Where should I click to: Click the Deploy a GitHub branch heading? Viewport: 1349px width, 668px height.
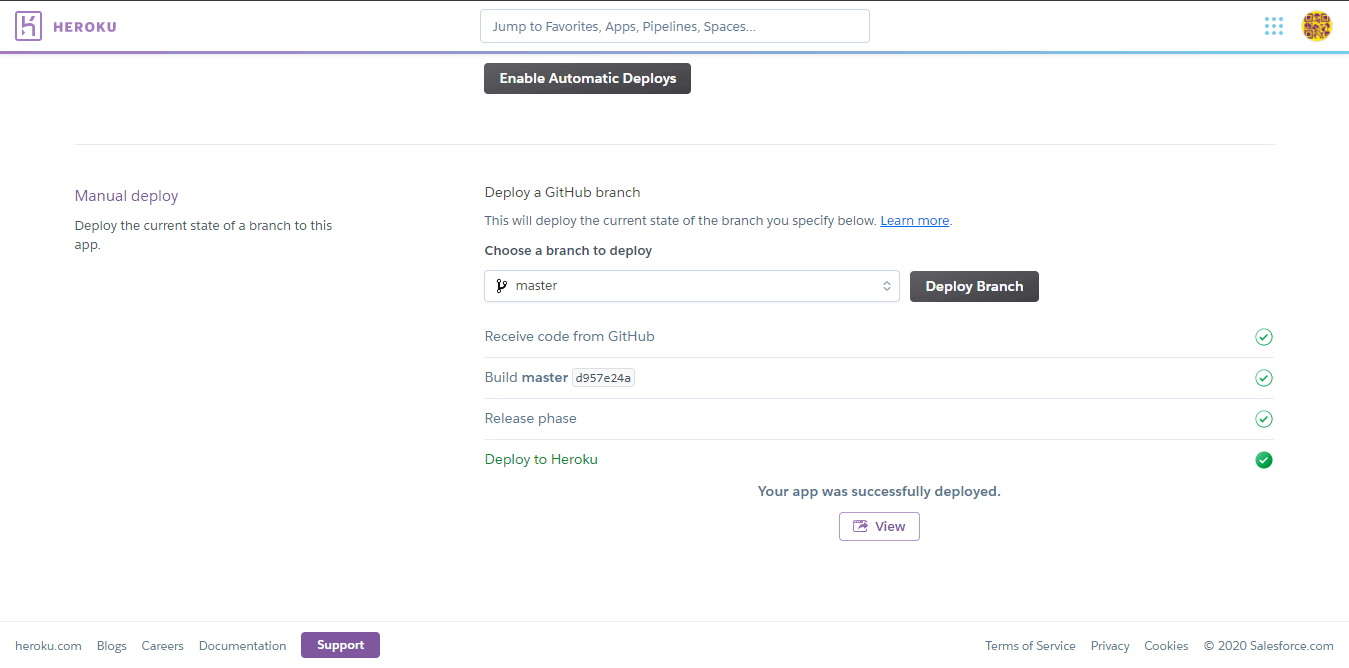562,192
